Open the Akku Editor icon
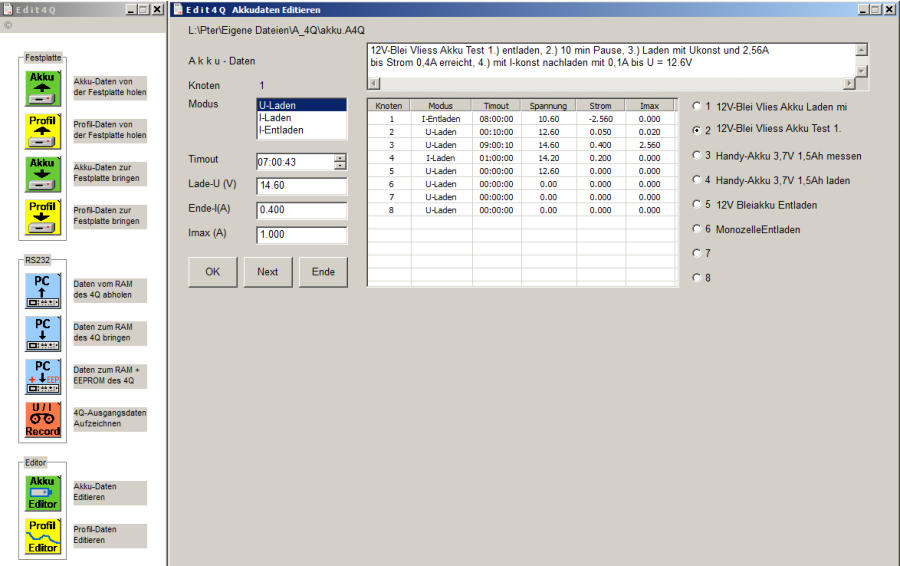900x566 pixels. pos(42,492)
